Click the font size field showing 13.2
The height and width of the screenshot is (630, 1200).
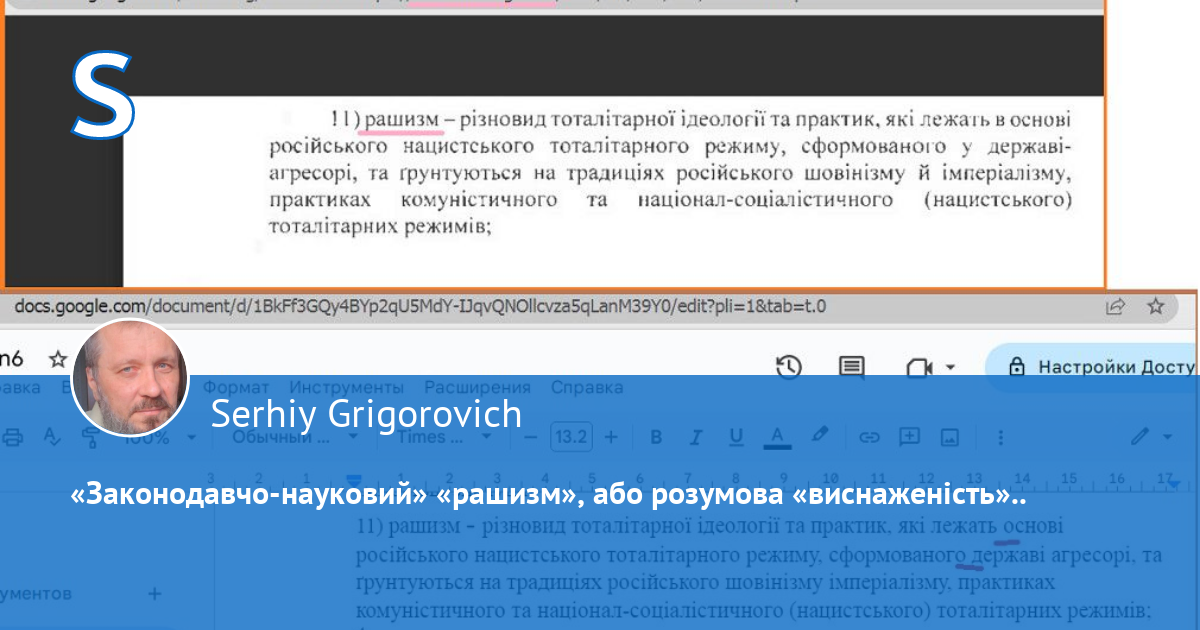point(571,437)
